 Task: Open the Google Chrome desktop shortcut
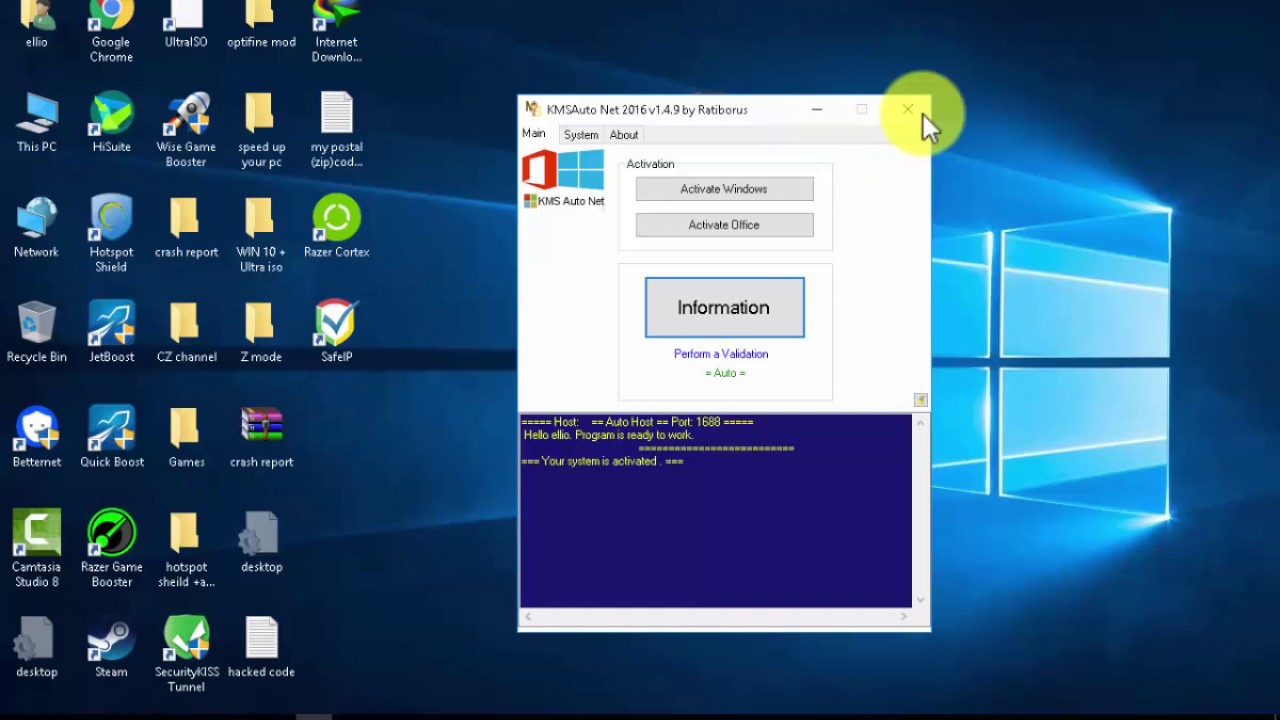[111, 30]
